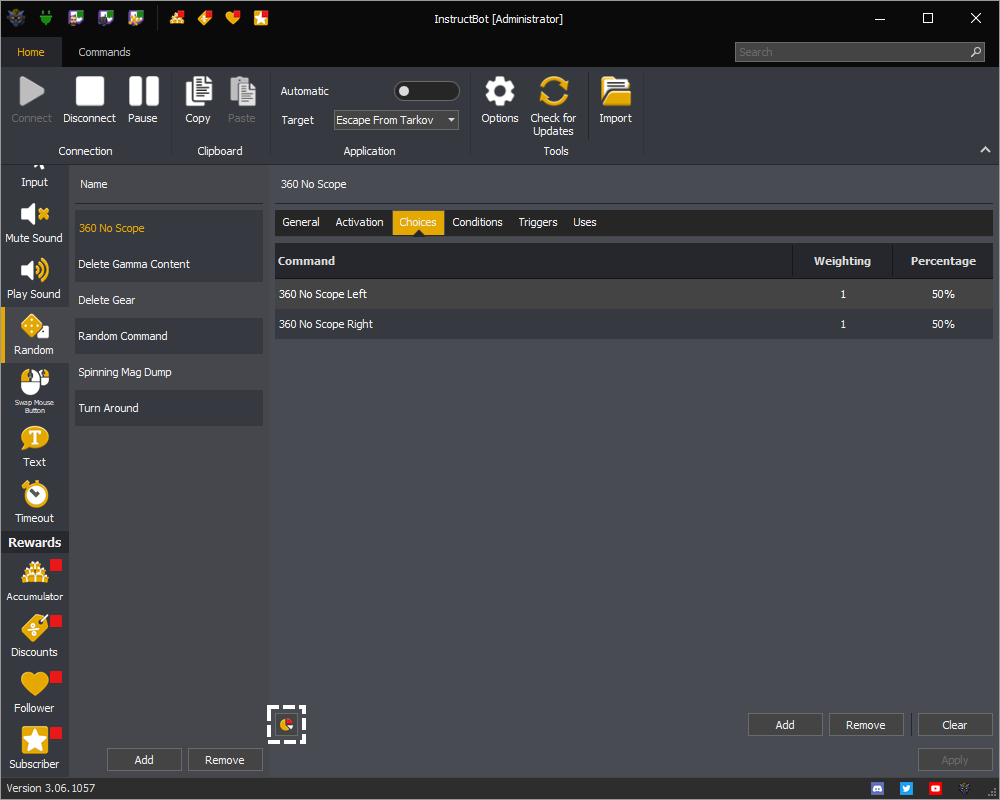Image resolution: width=1000 pixels, height=800 pixels.
Task: Select the Choices tab
Action: coord(418,222)
